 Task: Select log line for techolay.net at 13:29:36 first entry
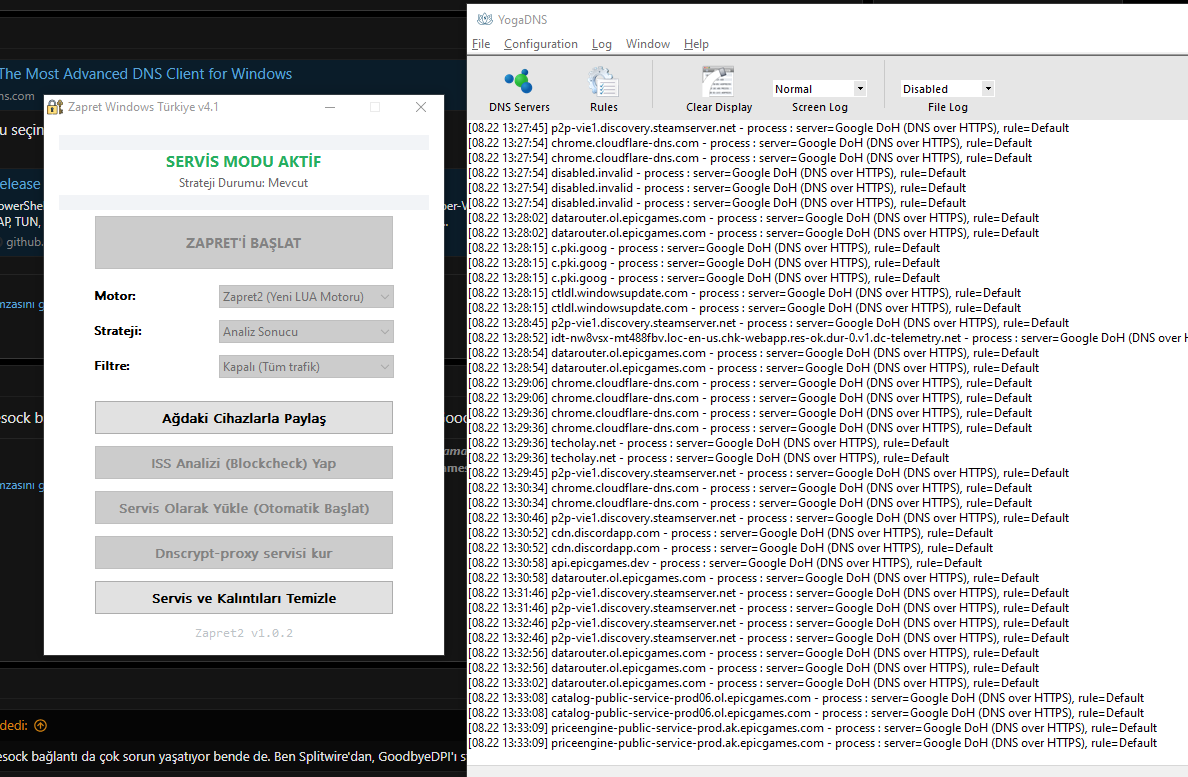pyautogui.click(x=708, y=443)
